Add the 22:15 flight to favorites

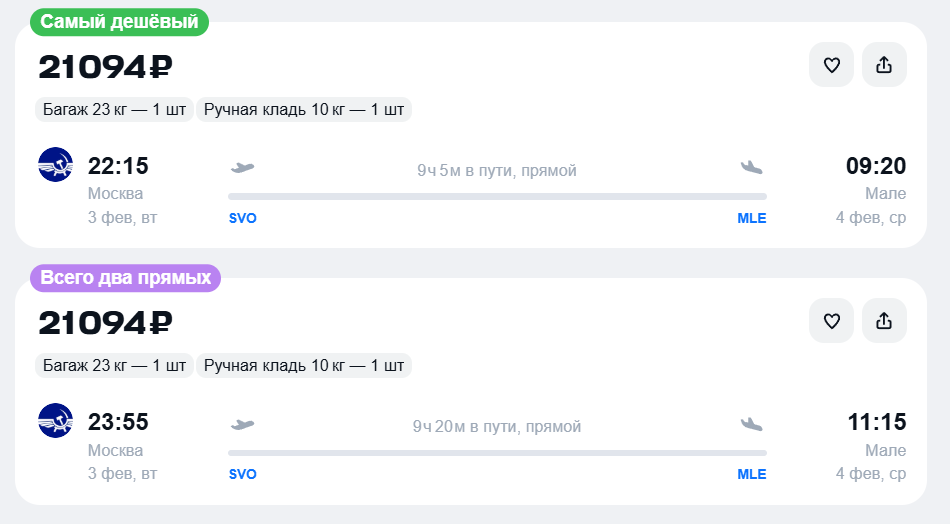click(x=831, y=65)
